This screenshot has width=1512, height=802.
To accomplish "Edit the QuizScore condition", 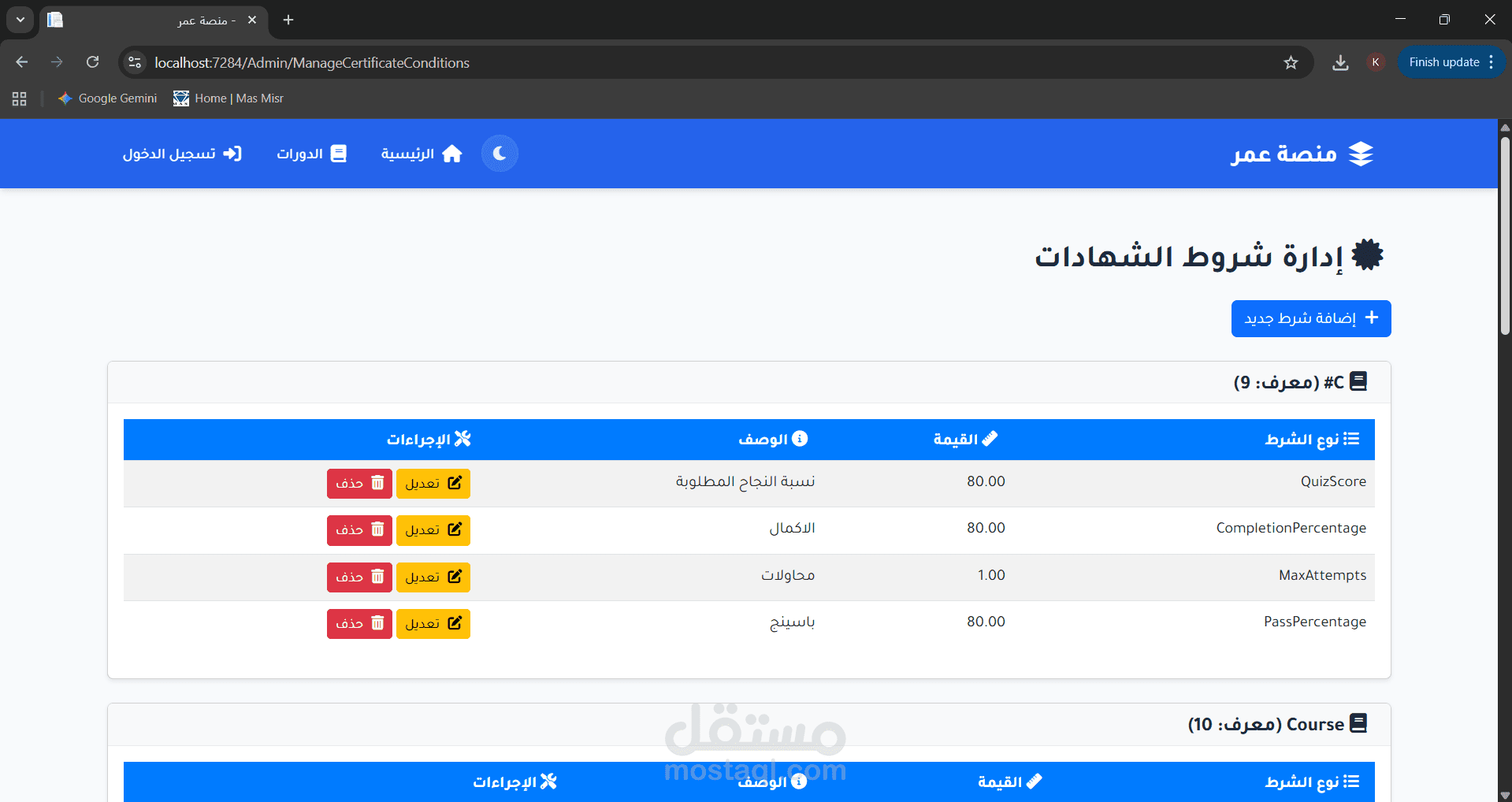I will [x=433, y=484].
